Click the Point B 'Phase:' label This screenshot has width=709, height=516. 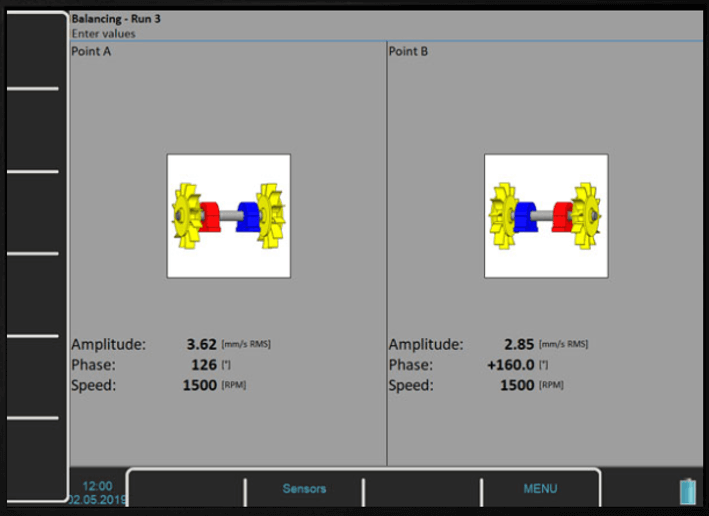tap(411, 365)
